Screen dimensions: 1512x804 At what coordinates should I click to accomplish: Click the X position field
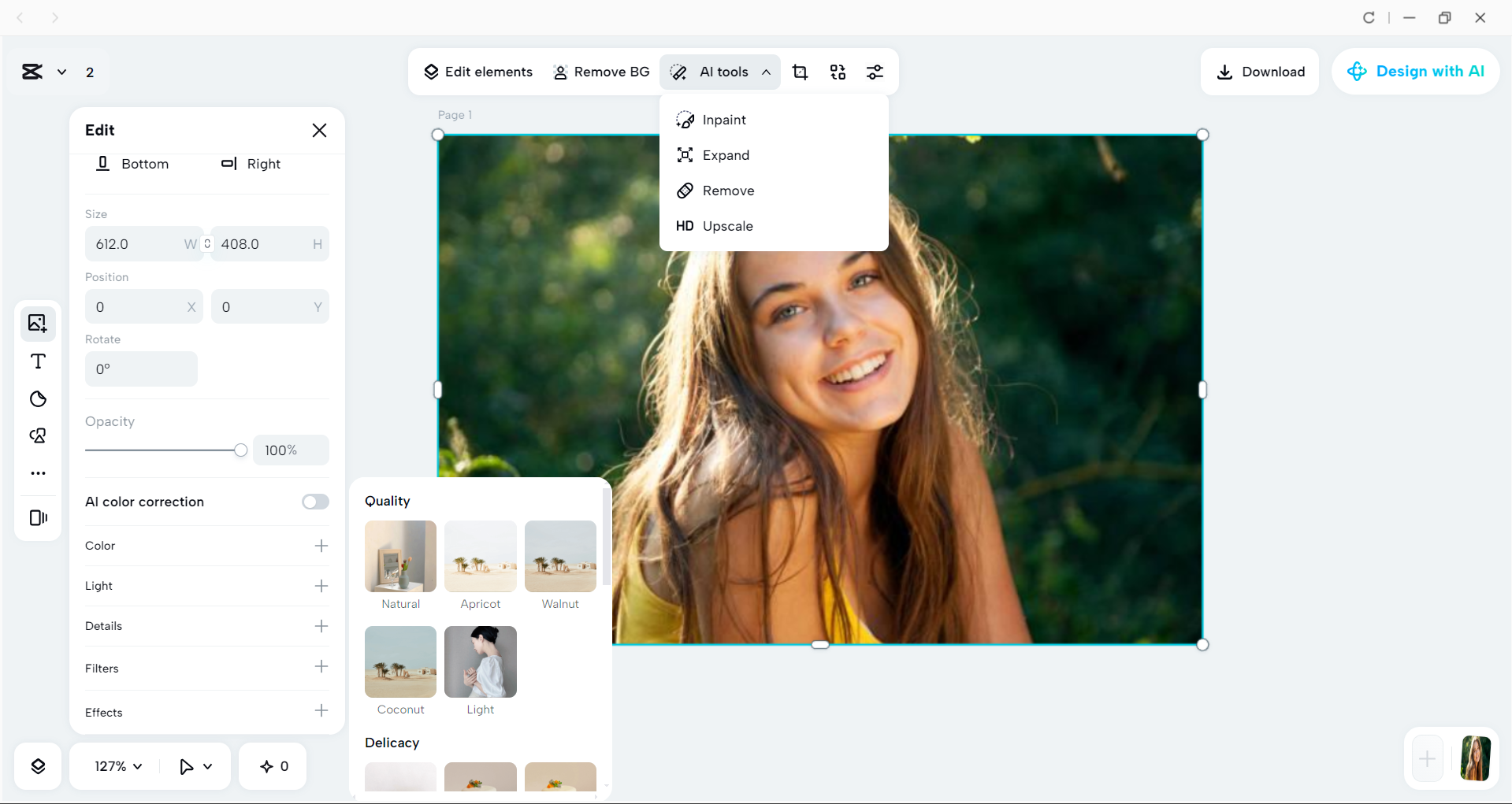[x=143, y=307]
